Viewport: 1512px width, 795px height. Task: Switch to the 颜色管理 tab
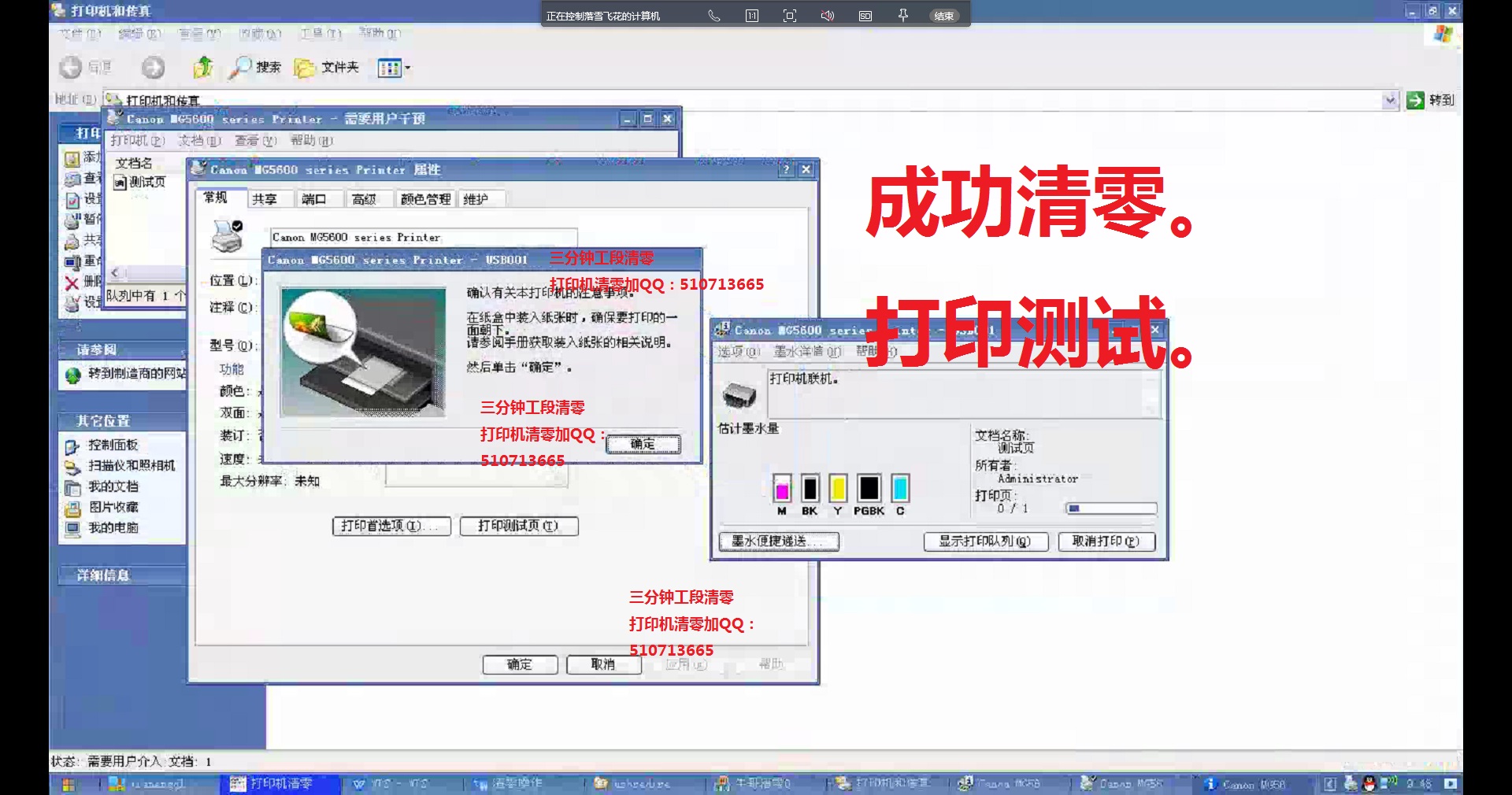point(425,199)
